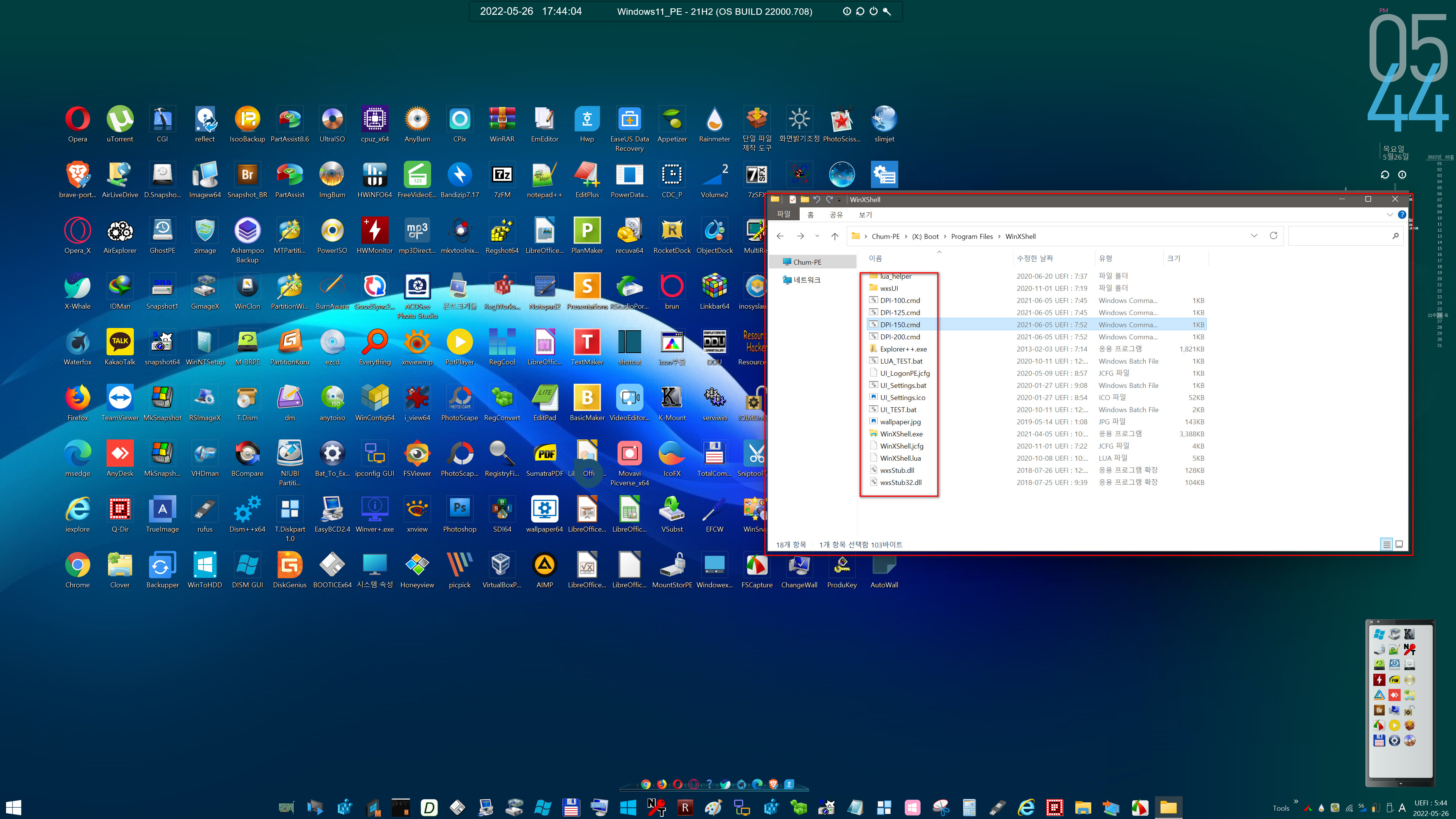Viewport: 1456px width, 819px height.
Task: Refresh the explorer folder view
Action: (x=1274, y=236)
